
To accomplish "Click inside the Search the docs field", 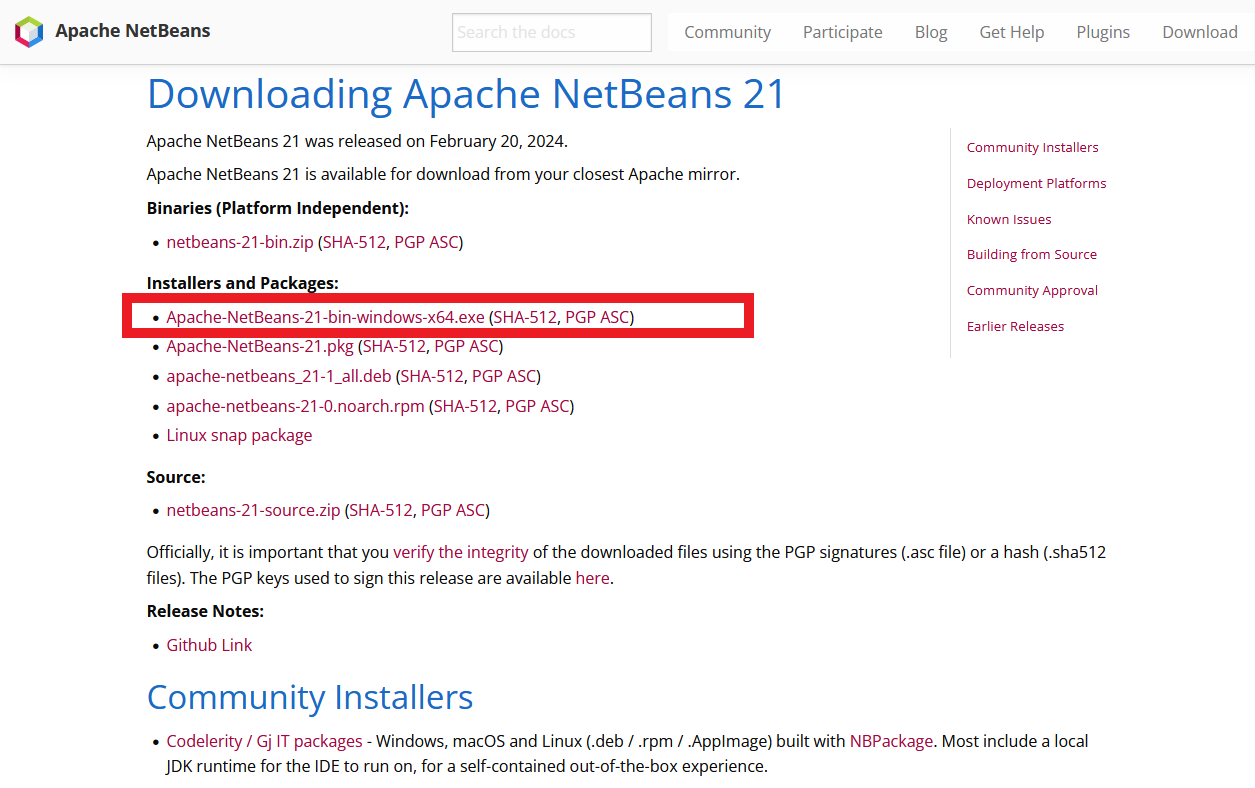I will (551, 32).
